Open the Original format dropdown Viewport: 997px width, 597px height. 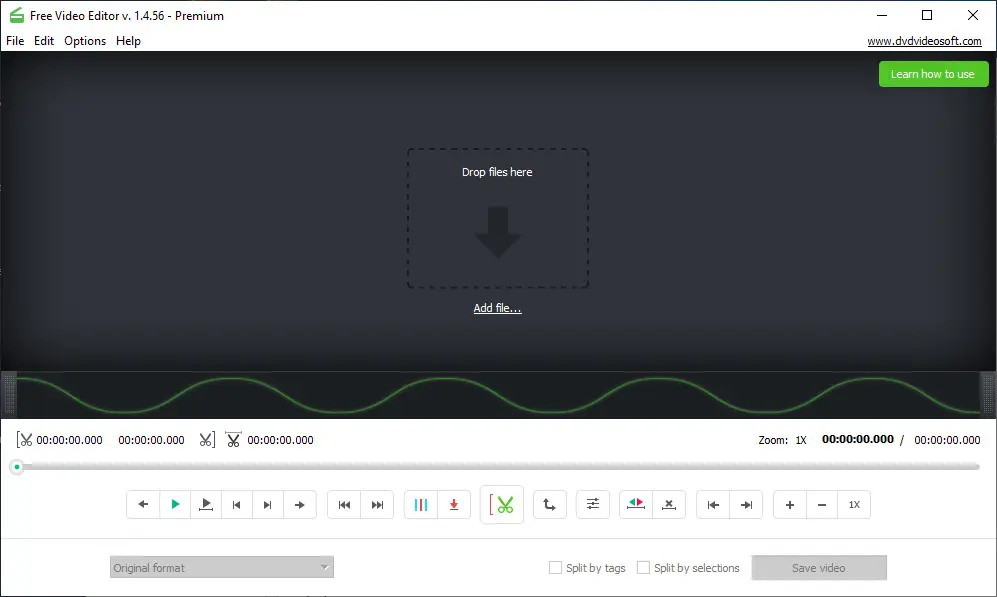[222, 567]
